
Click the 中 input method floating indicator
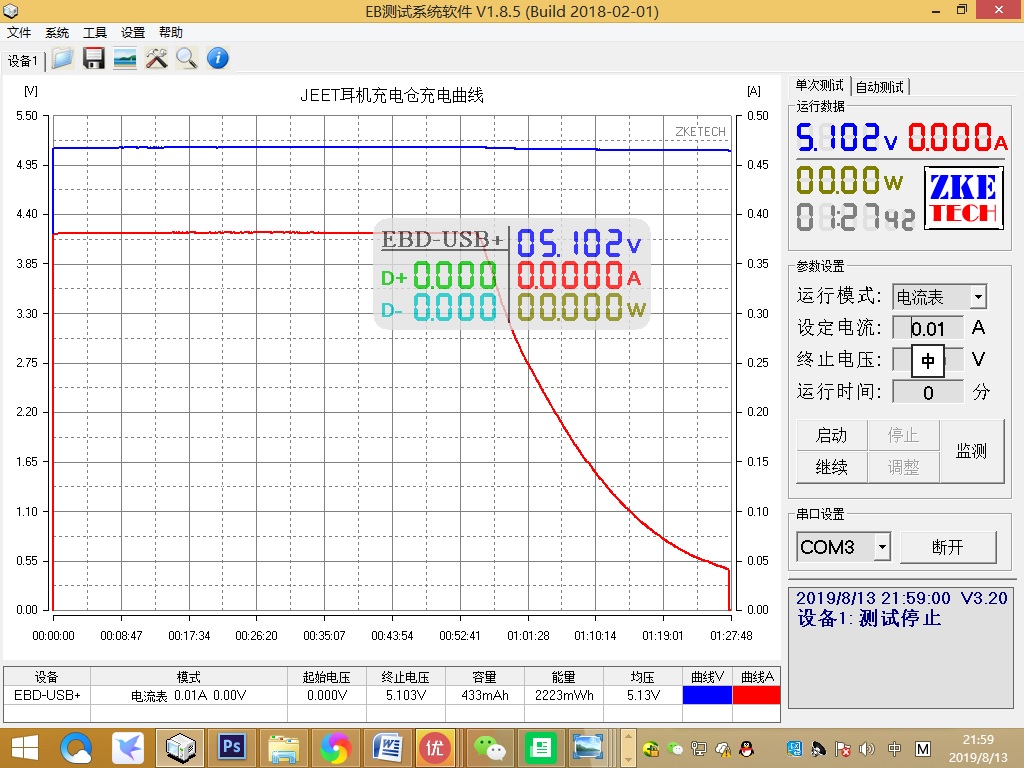[928, 361]
